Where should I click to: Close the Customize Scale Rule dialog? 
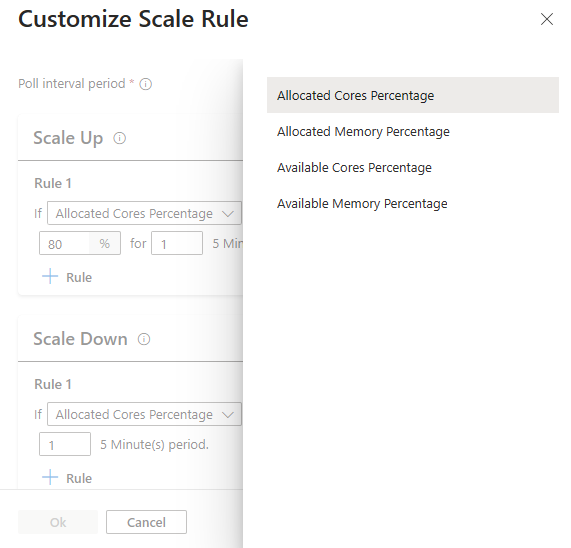click(547, 19)
